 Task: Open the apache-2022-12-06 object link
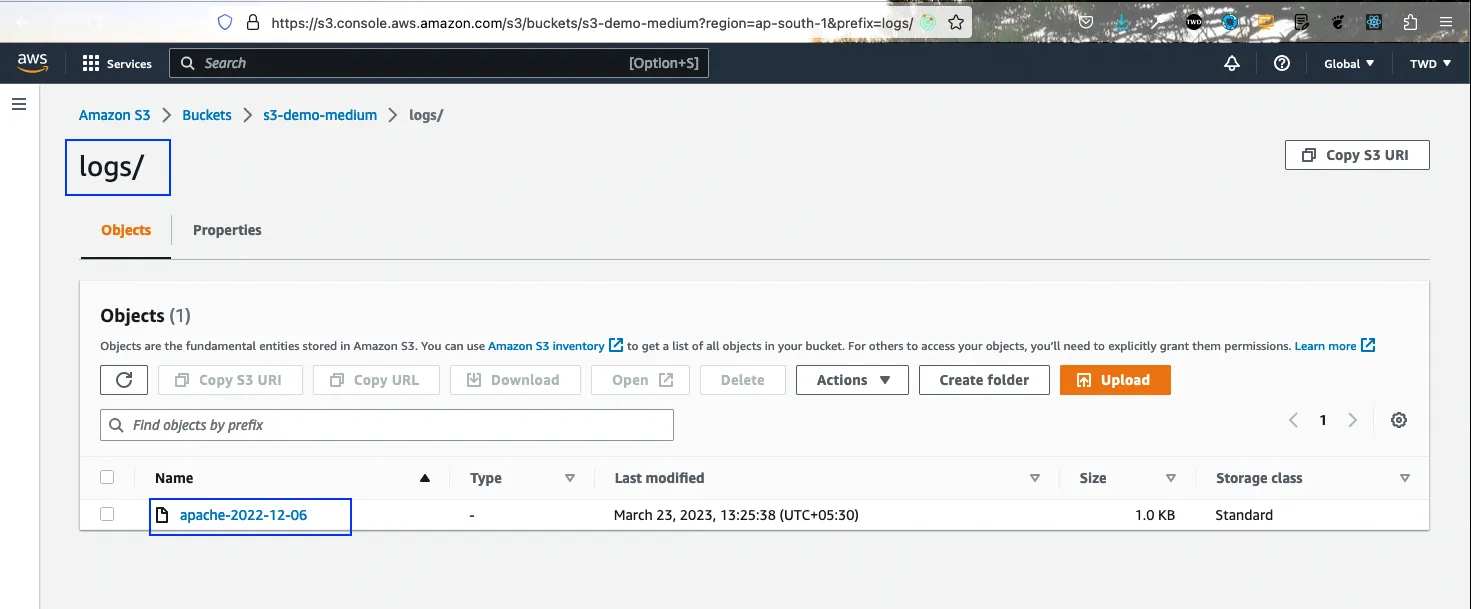[243, 515]
